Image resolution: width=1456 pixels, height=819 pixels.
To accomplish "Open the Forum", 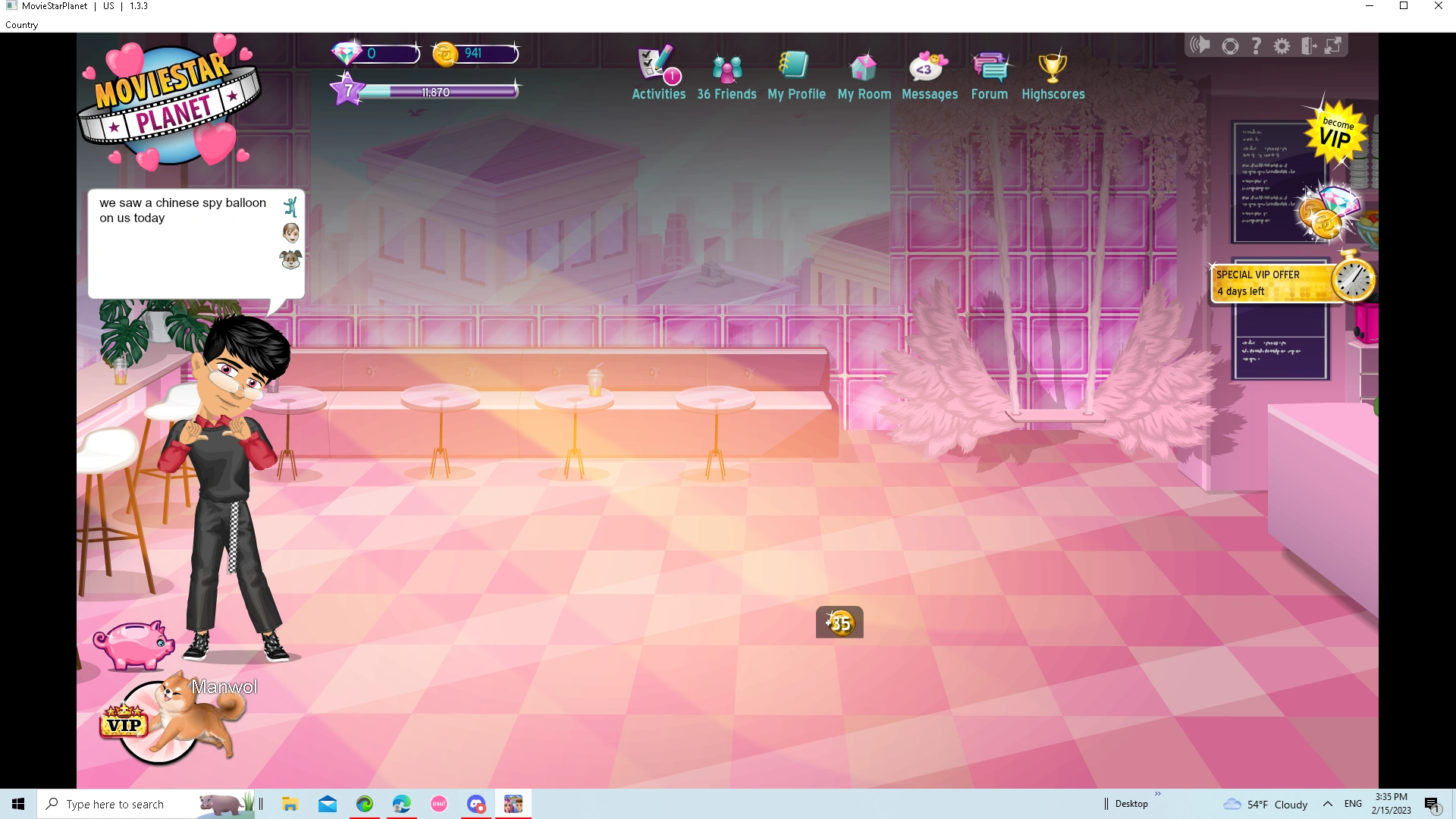I will pyautogui.click(x=989, y=72).
